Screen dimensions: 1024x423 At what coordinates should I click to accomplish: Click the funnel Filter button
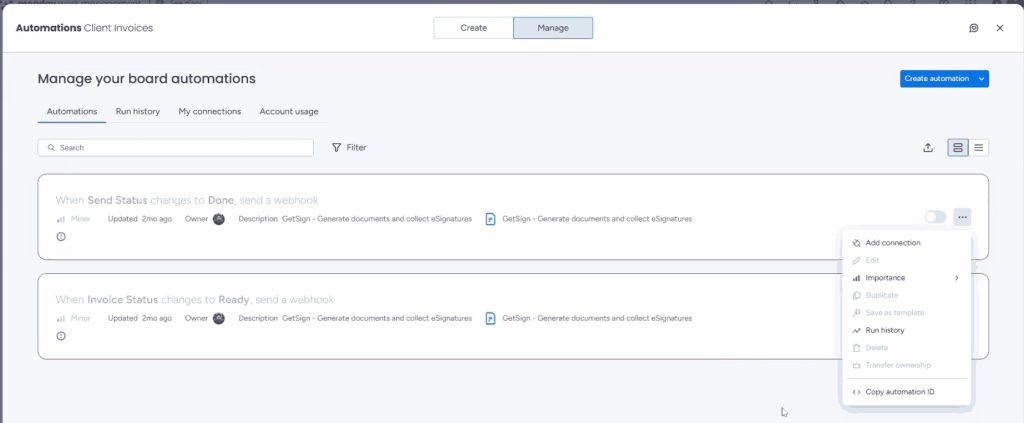click(x=349, y=148)
